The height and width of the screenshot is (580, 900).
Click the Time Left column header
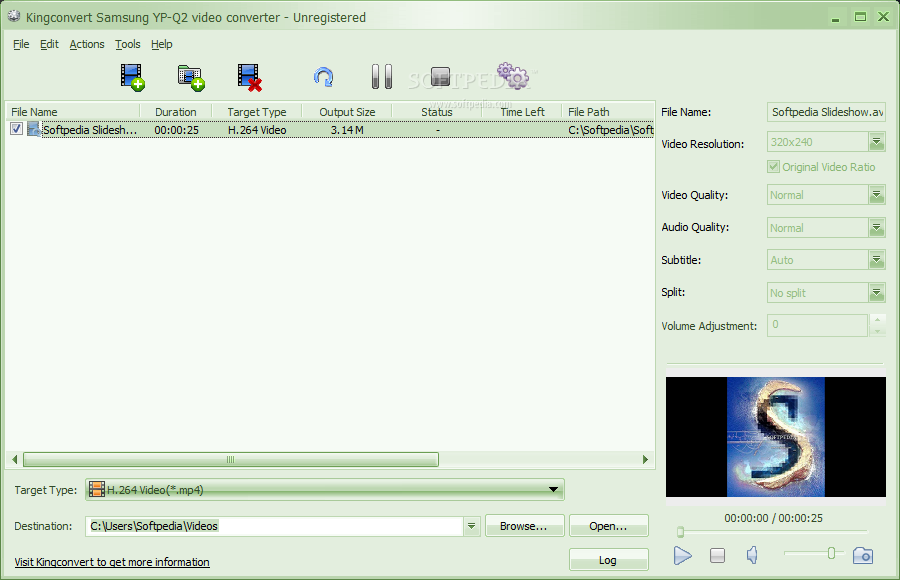pos(522,111)
